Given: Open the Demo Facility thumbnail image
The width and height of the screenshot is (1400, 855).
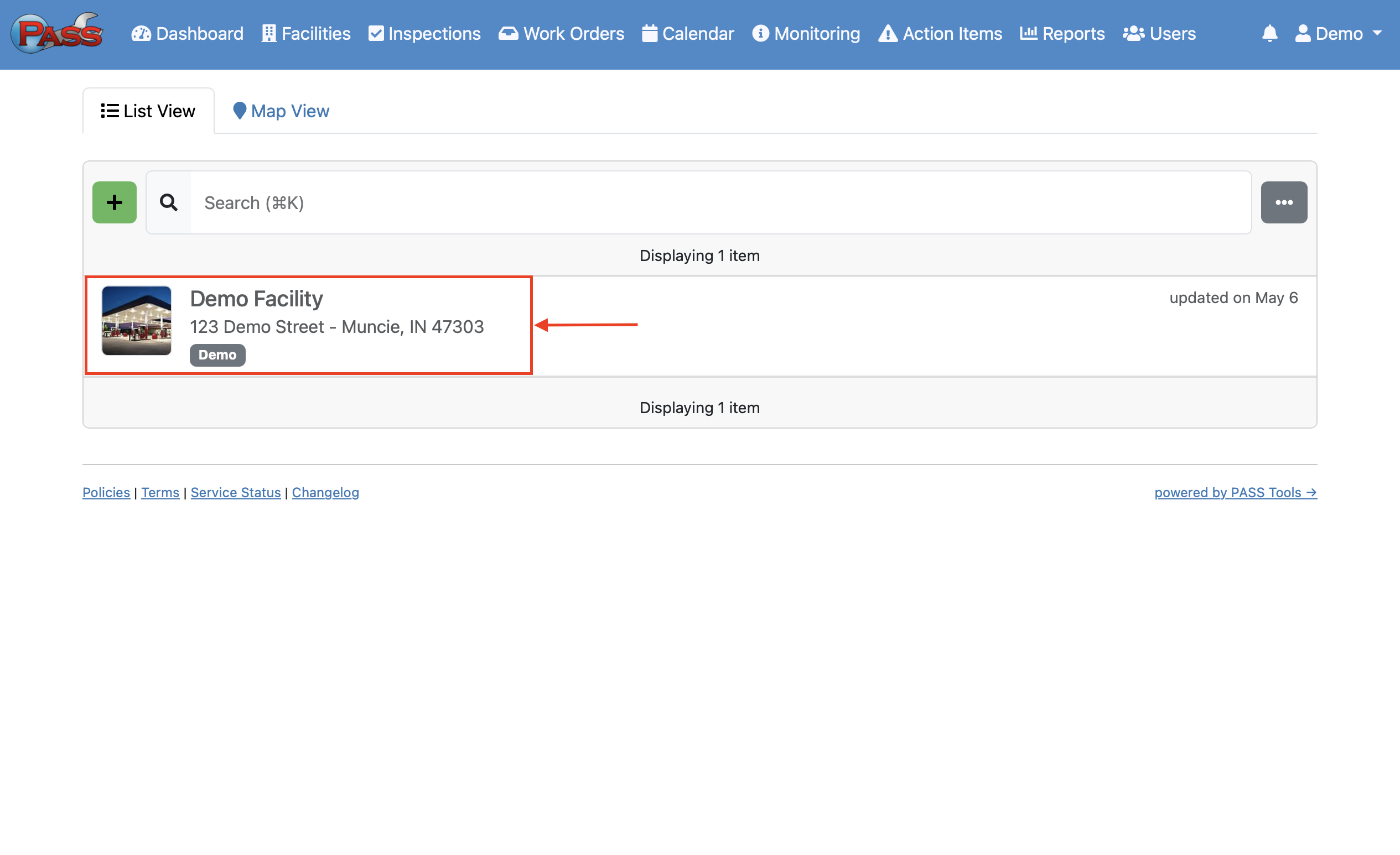Looking at the screenshot, I should click(136, 321).
